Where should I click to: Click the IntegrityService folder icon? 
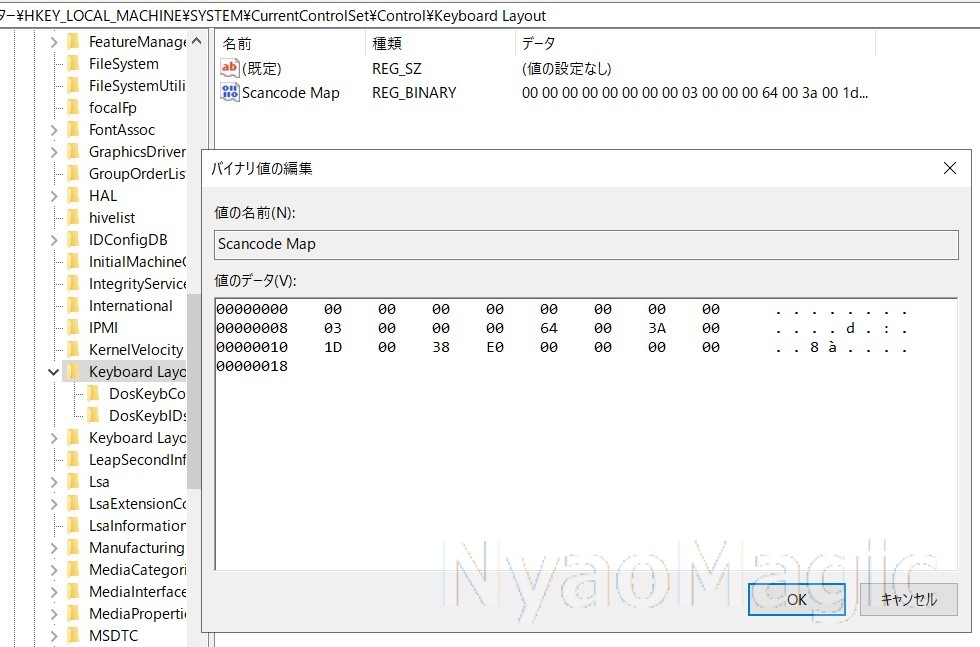pyautogui.click(x=73, y=284)
